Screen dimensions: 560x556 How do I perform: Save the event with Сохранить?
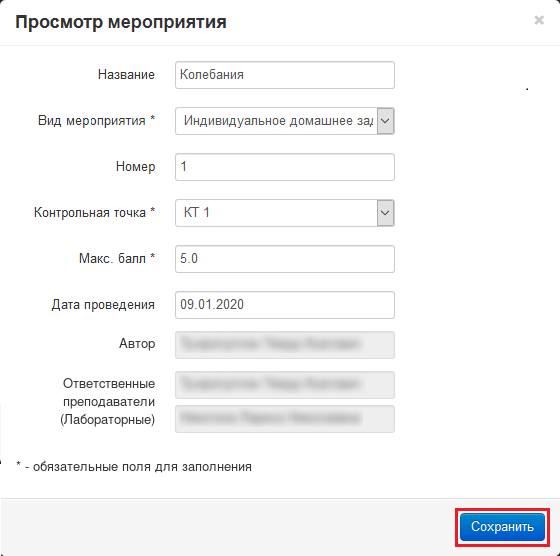pos(502,527)
